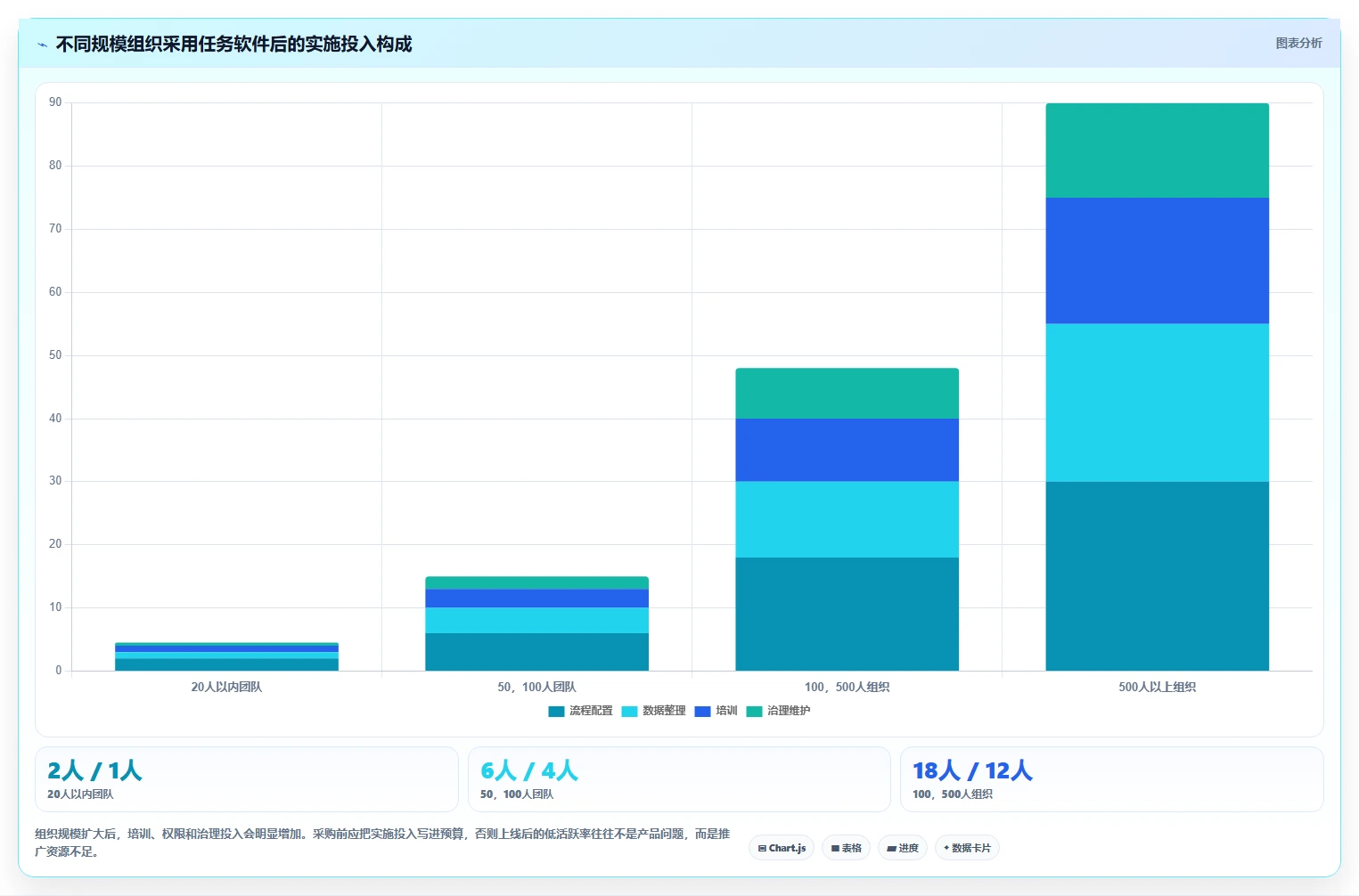Toggle the 培训 legend swatch
Screen dimensions: 1359x896
pyautogui.click(x=702, y=711)
